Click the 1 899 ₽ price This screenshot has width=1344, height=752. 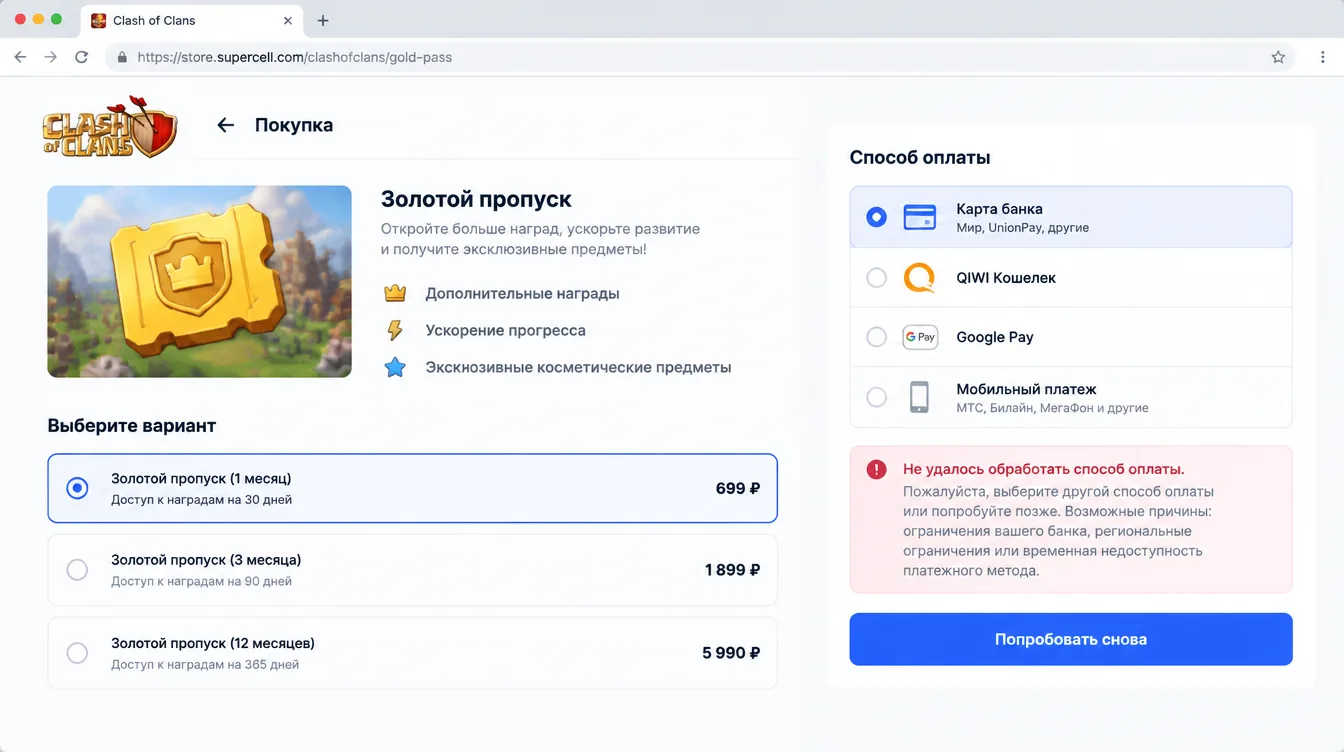(x=733, y=570)
